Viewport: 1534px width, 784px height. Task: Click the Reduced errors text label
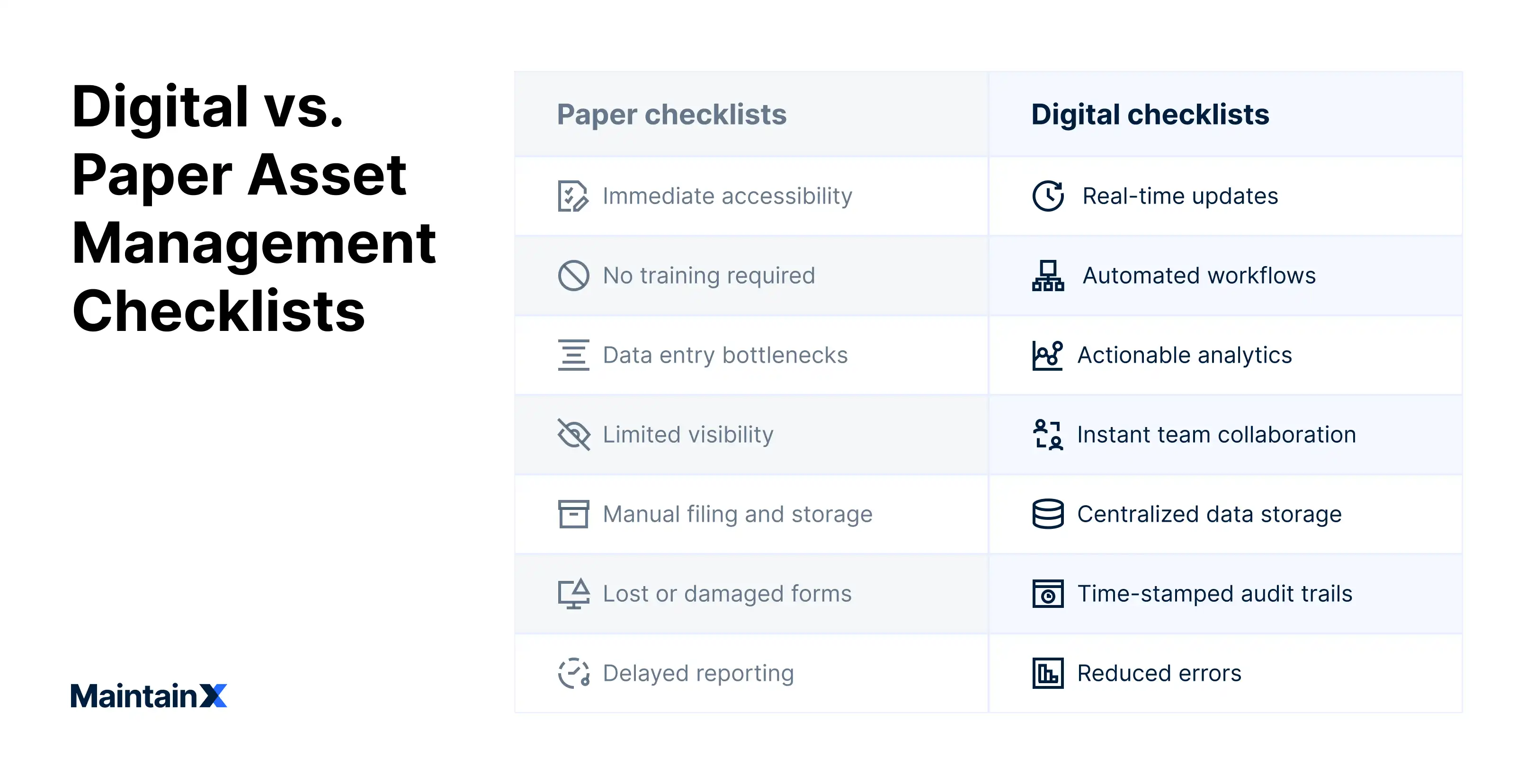1159,673
